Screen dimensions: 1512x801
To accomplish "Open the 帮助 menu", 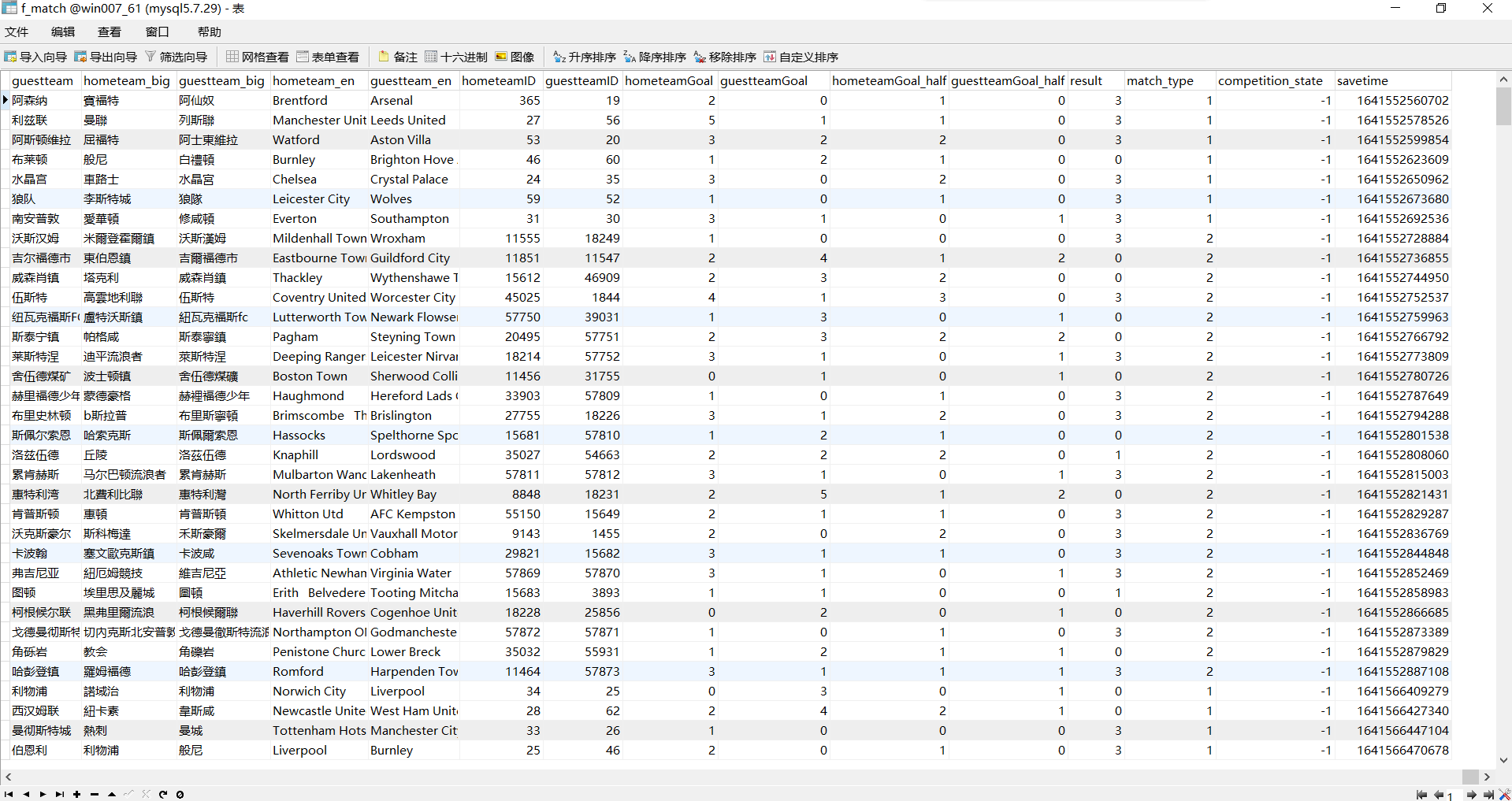I will pyautogui.click(x=210, y=32).
